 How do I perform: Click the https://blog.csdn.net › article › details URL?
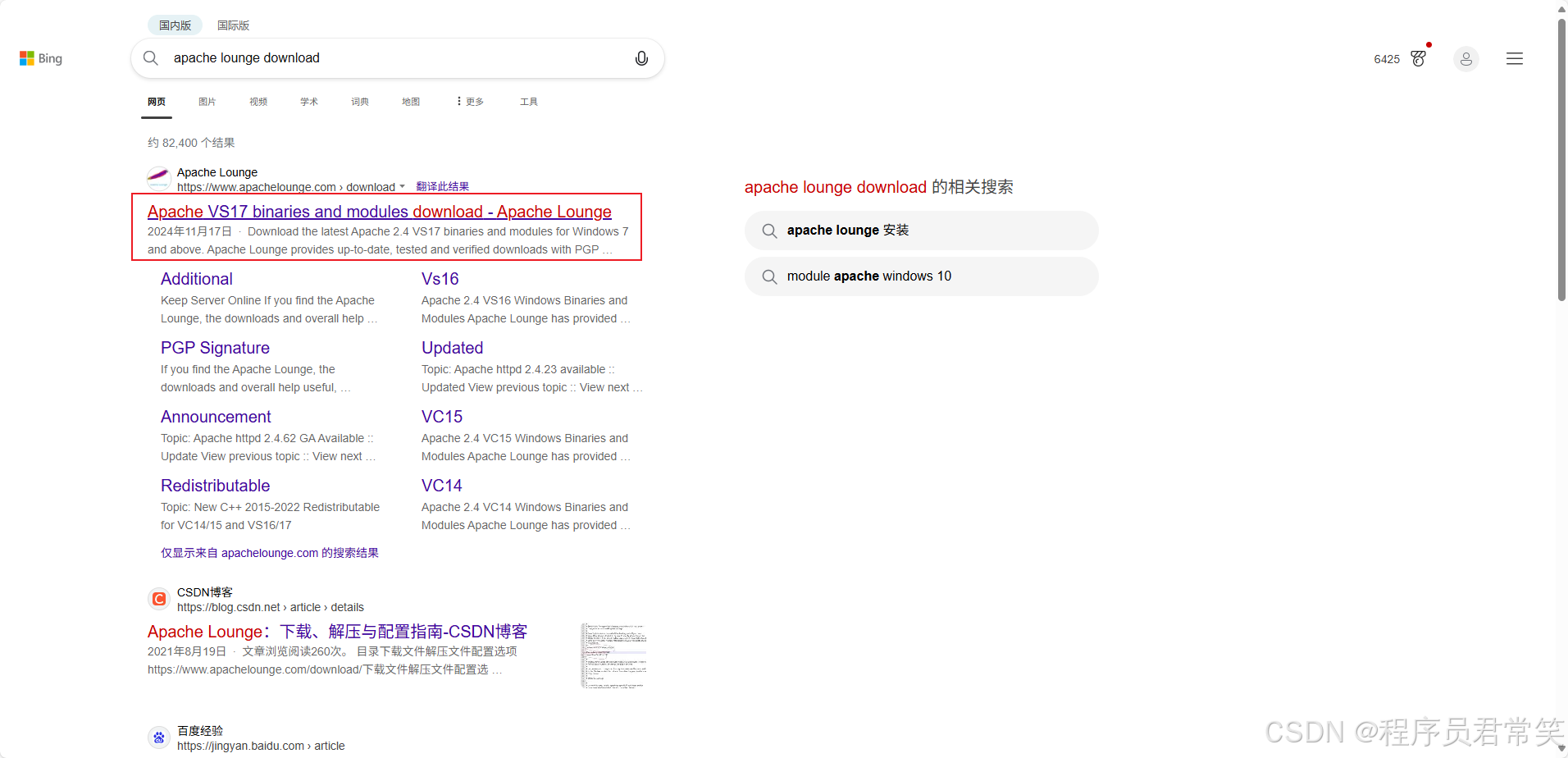271,607
